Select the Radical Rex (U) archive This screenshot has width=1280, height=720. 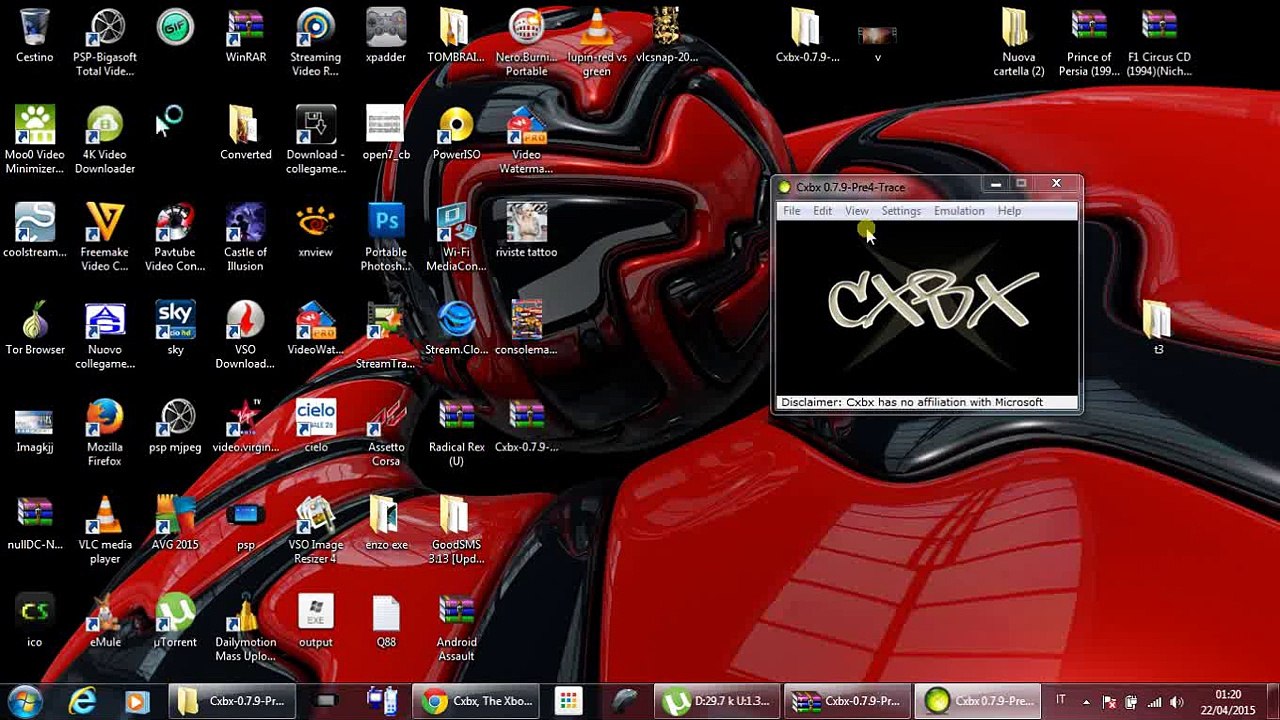pos(456,434)
